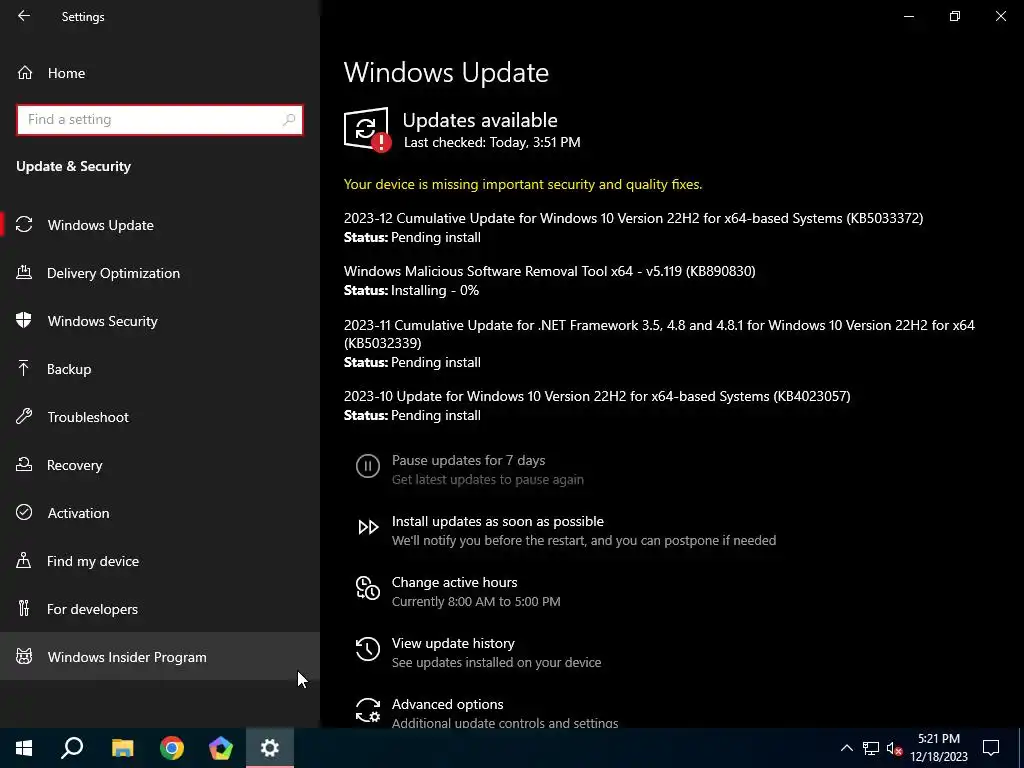Select Windows Update in sidebar

coord(160,225)
